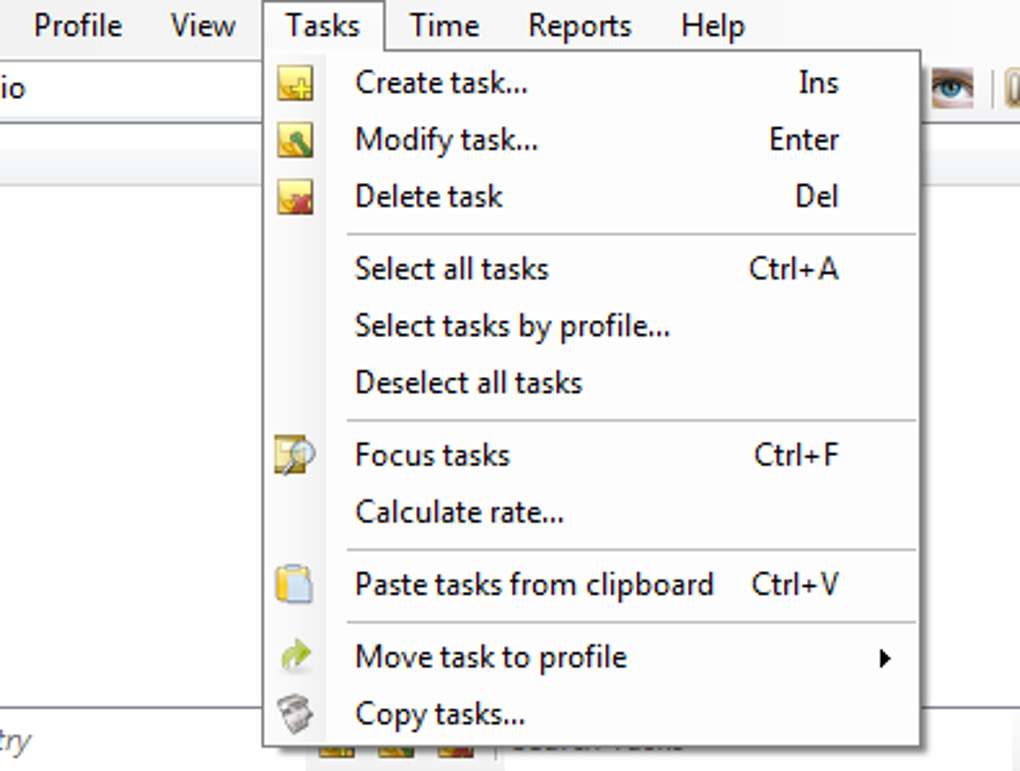Image resolution: width=1020 pixels, height=771 pixels.
Task: Open the Reports menu
Action: click(580, 26)
